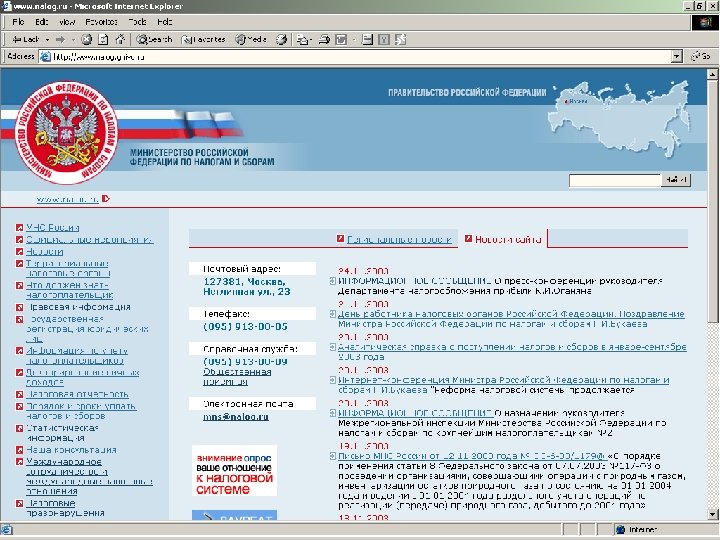The image size is (720, 540).
Task: Open the Favorites pane from toolbar
Action: coord(203,39)
